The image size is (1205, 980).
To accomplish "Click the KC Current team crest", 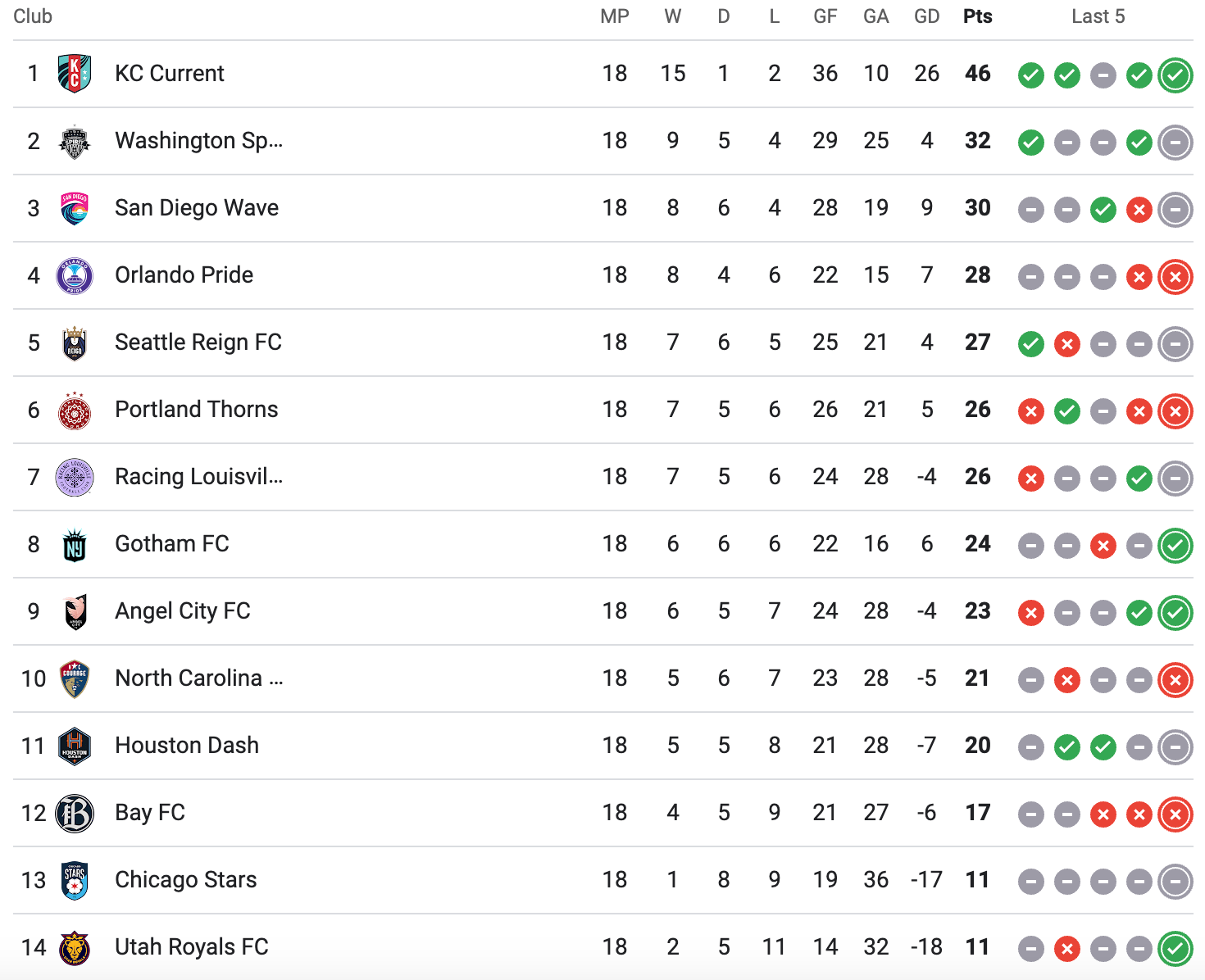I will [75, 74].
